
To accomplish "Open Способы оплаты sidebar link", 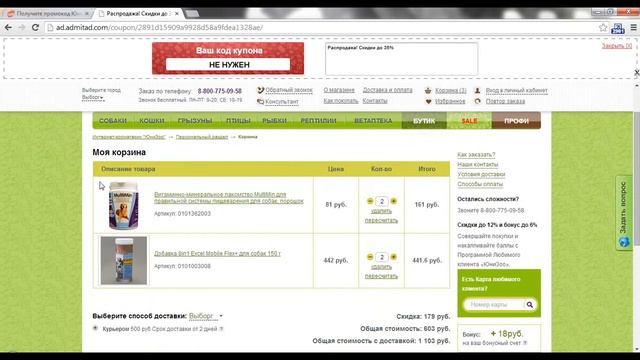I will 480,184.
